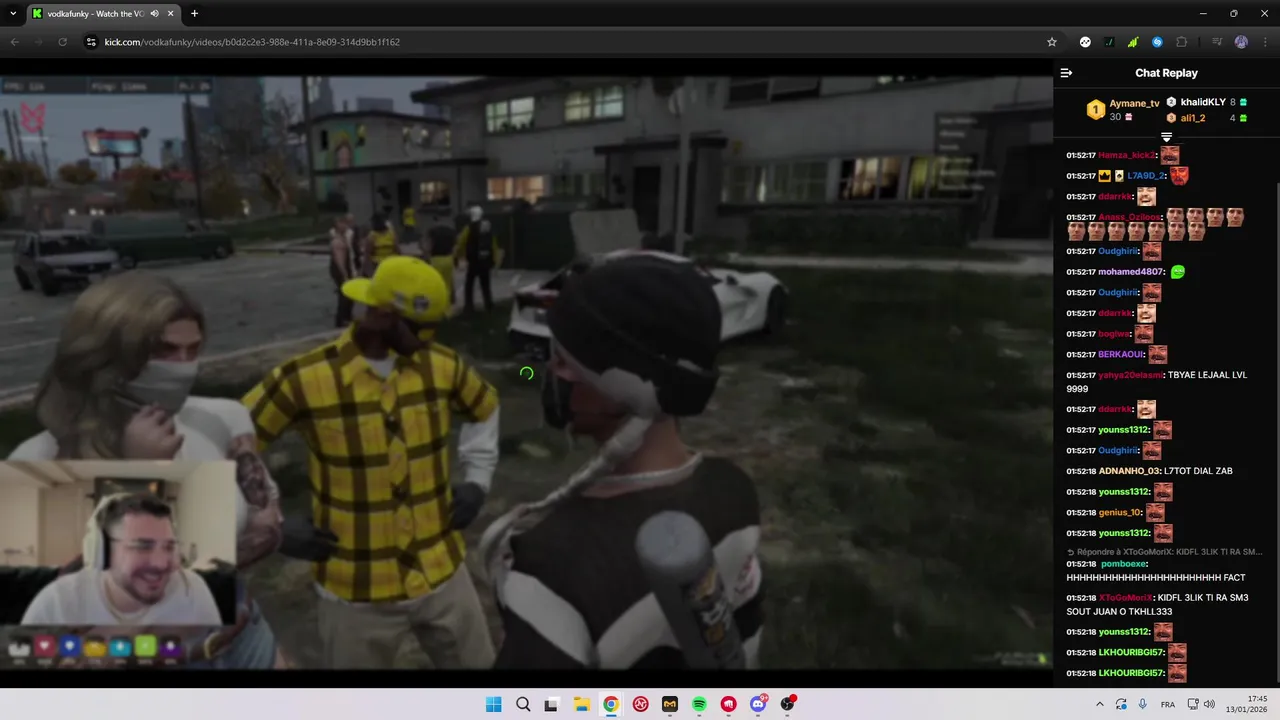This screenshot has height=720, width=1280.
Task: Click username mohamed4807 in chat
Action: [x=1131, y=272]
